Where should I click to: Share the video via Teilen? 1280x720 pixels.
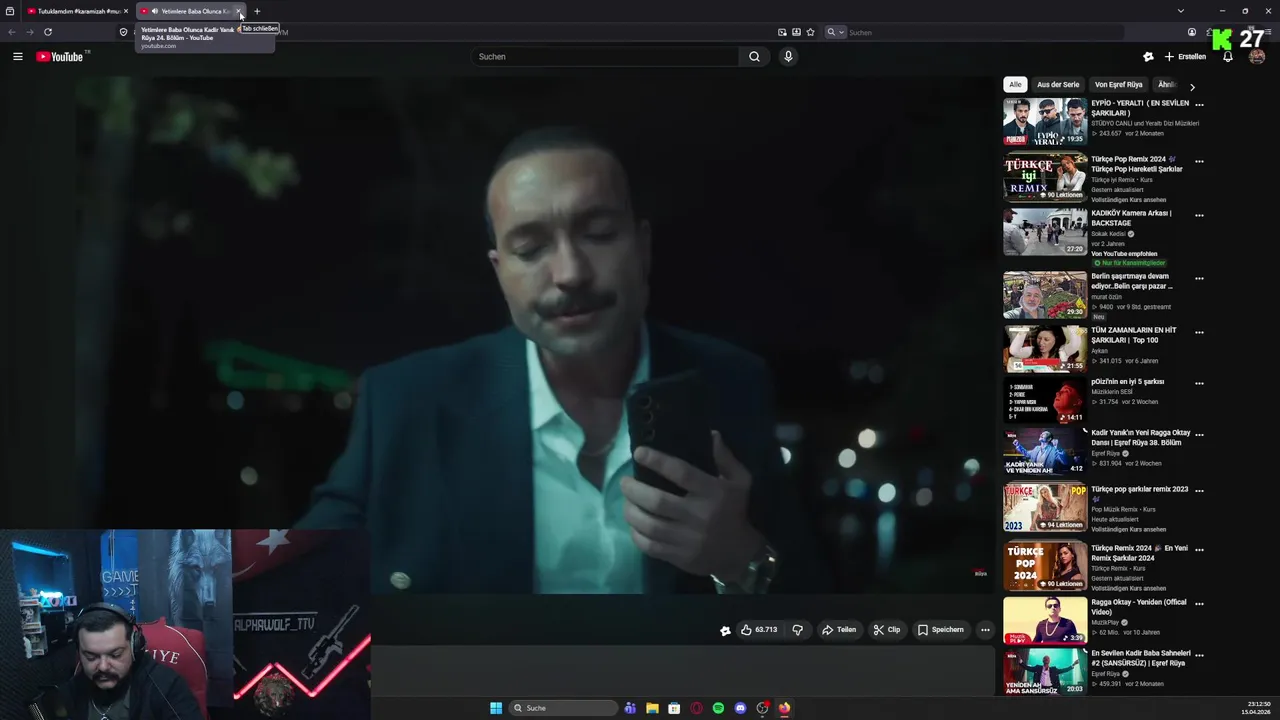pyautogui.click(x=839, y=630)
